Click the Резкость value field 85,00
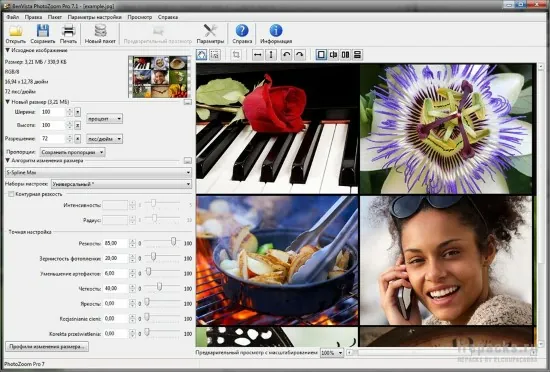Image resolution: width=550 pixels, height=372 pixels. [x=116, y=243]
